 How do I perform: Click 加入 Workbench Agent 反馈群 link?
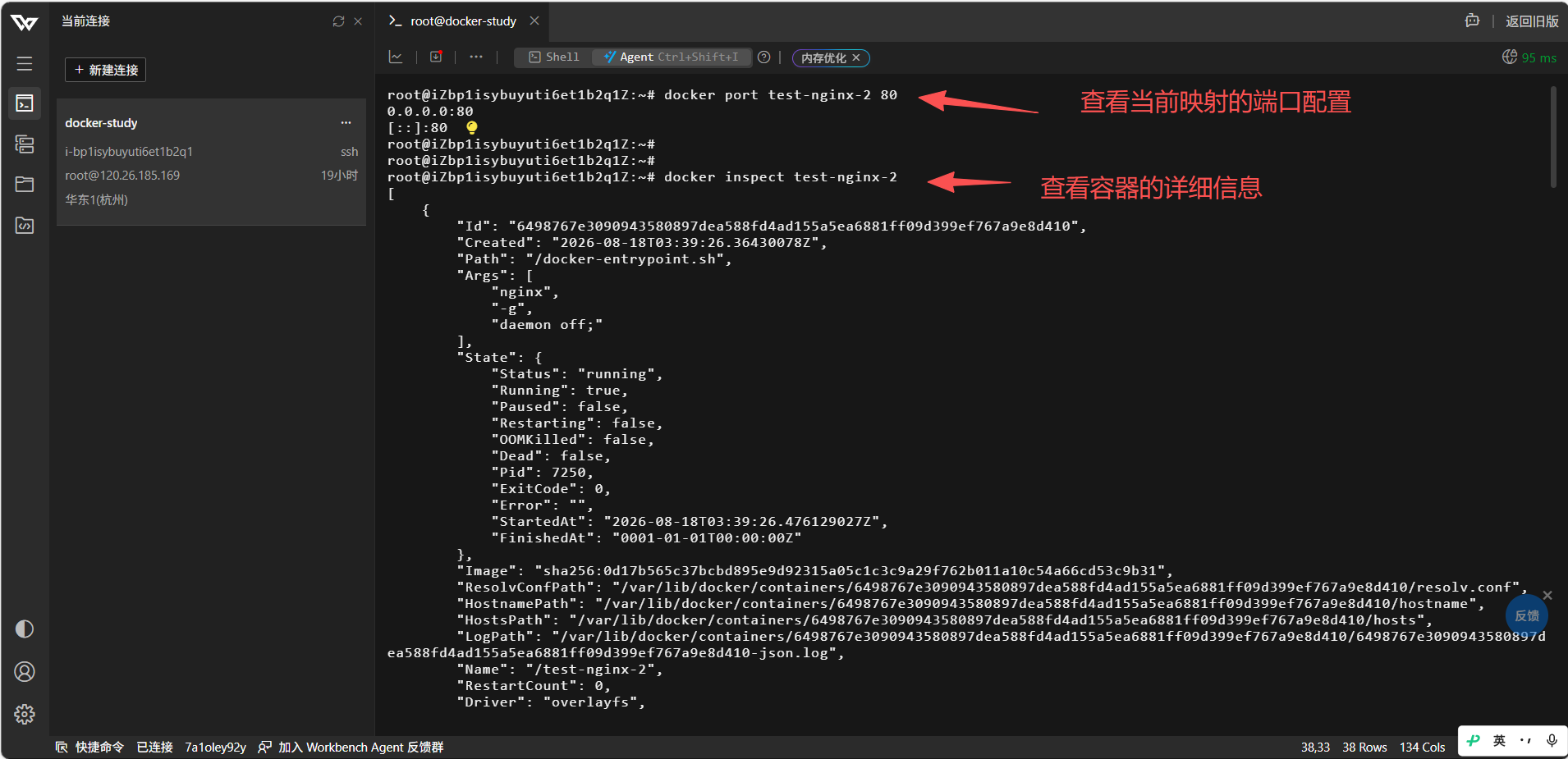[x=351, y=747]
